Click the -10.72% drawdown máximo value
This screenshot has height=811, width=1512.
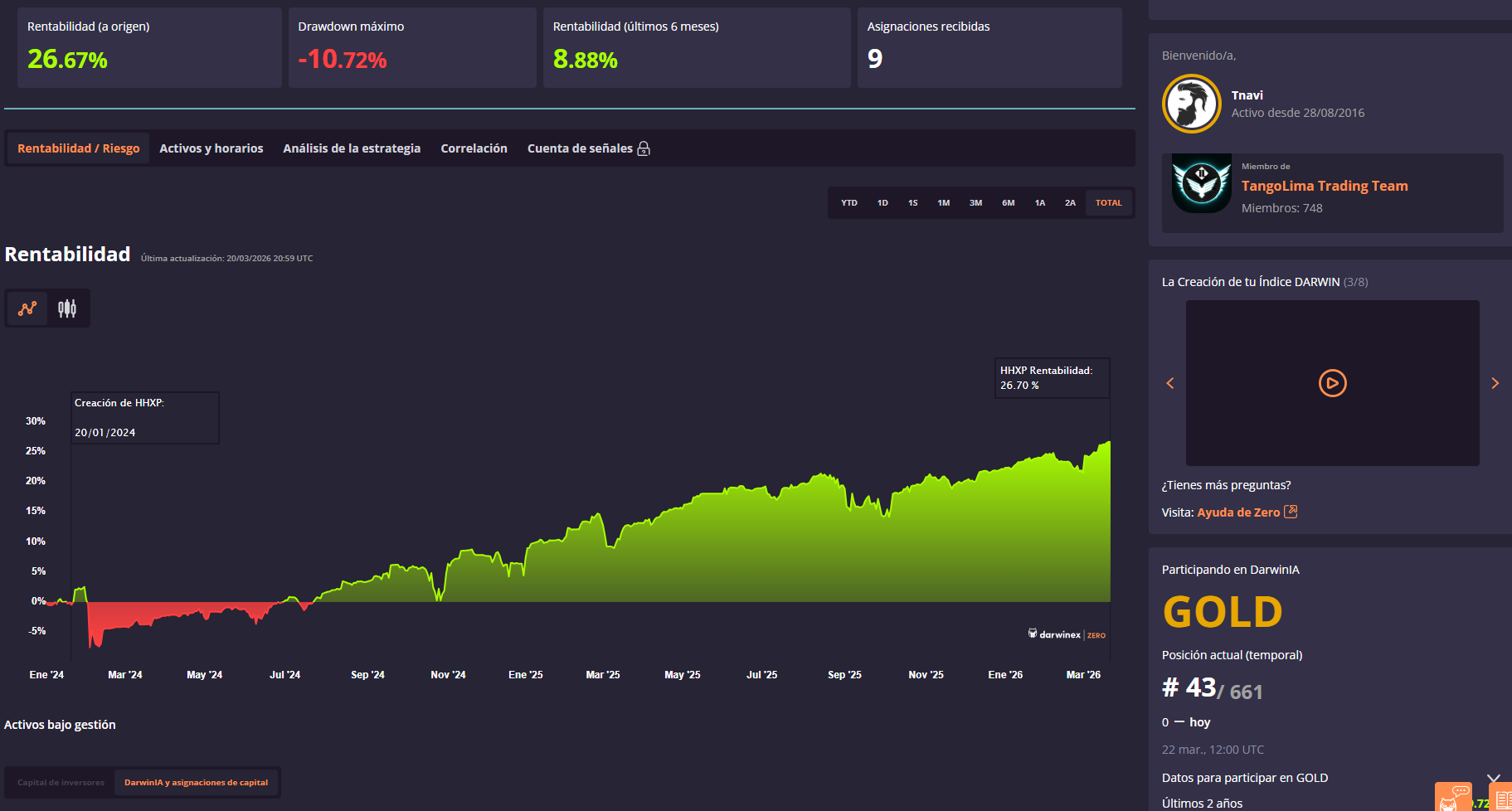343,60
